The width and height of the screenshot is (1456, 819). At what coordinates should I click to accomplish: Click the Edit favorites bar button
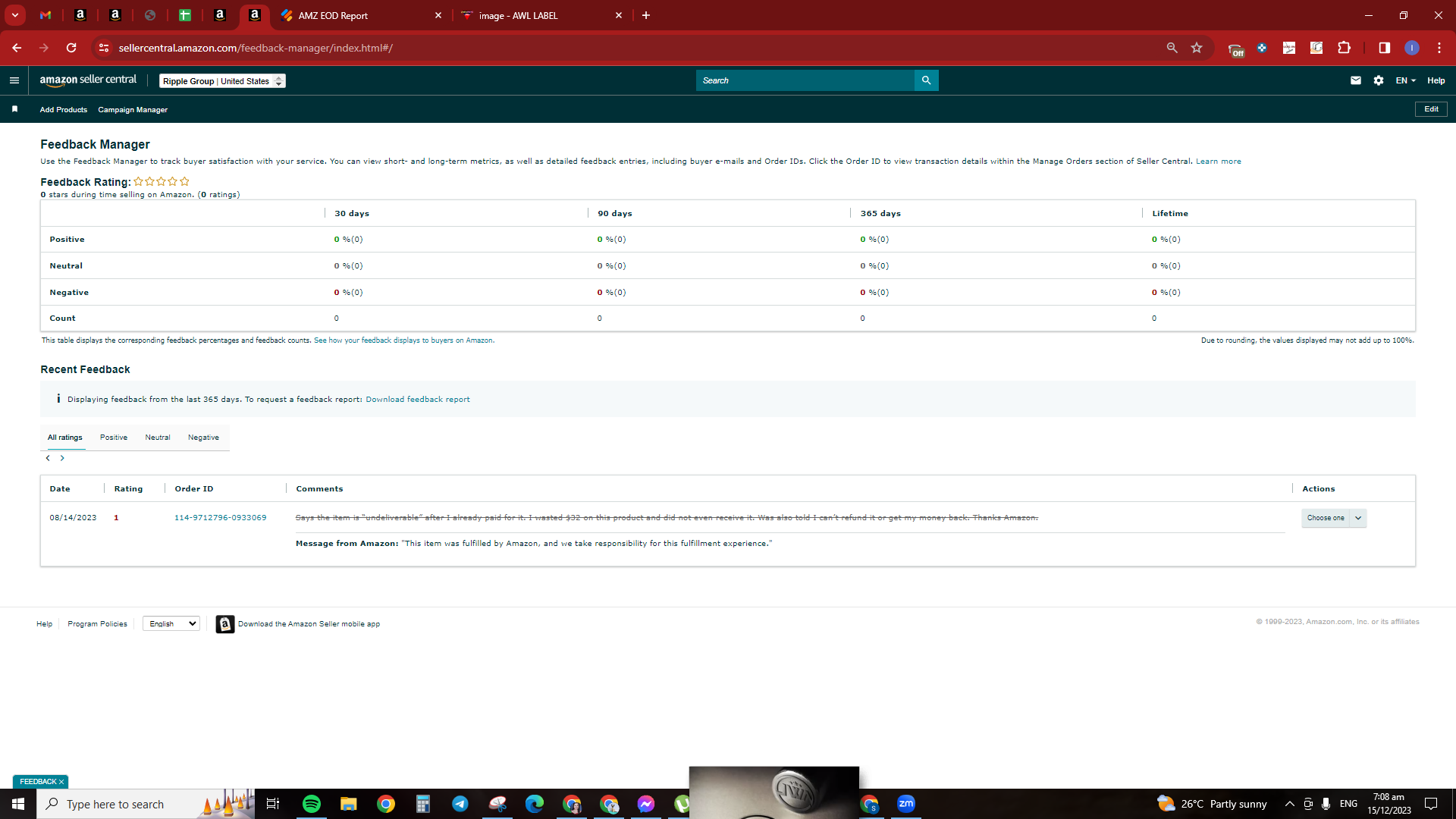(x=1431, y=109)
